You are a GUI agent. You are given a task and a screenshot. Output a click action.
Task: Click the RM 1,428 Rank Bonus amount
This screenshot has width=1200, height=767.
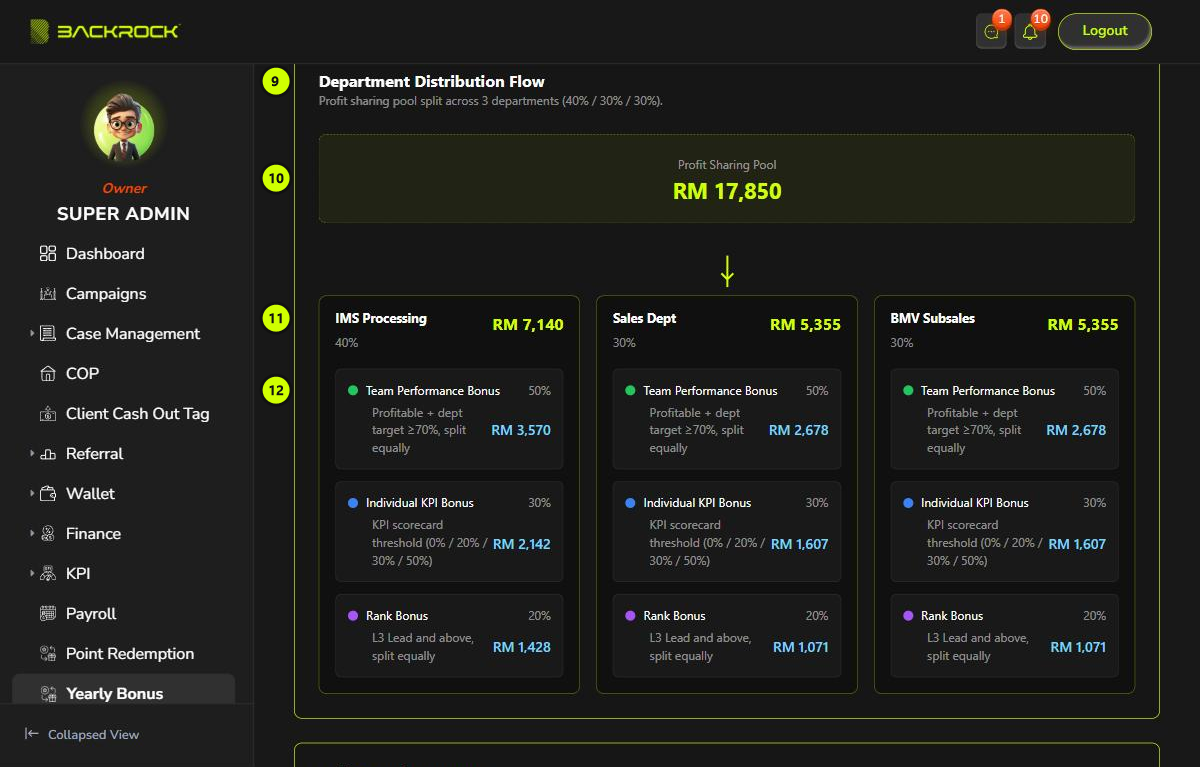click(x=522, y=647)
